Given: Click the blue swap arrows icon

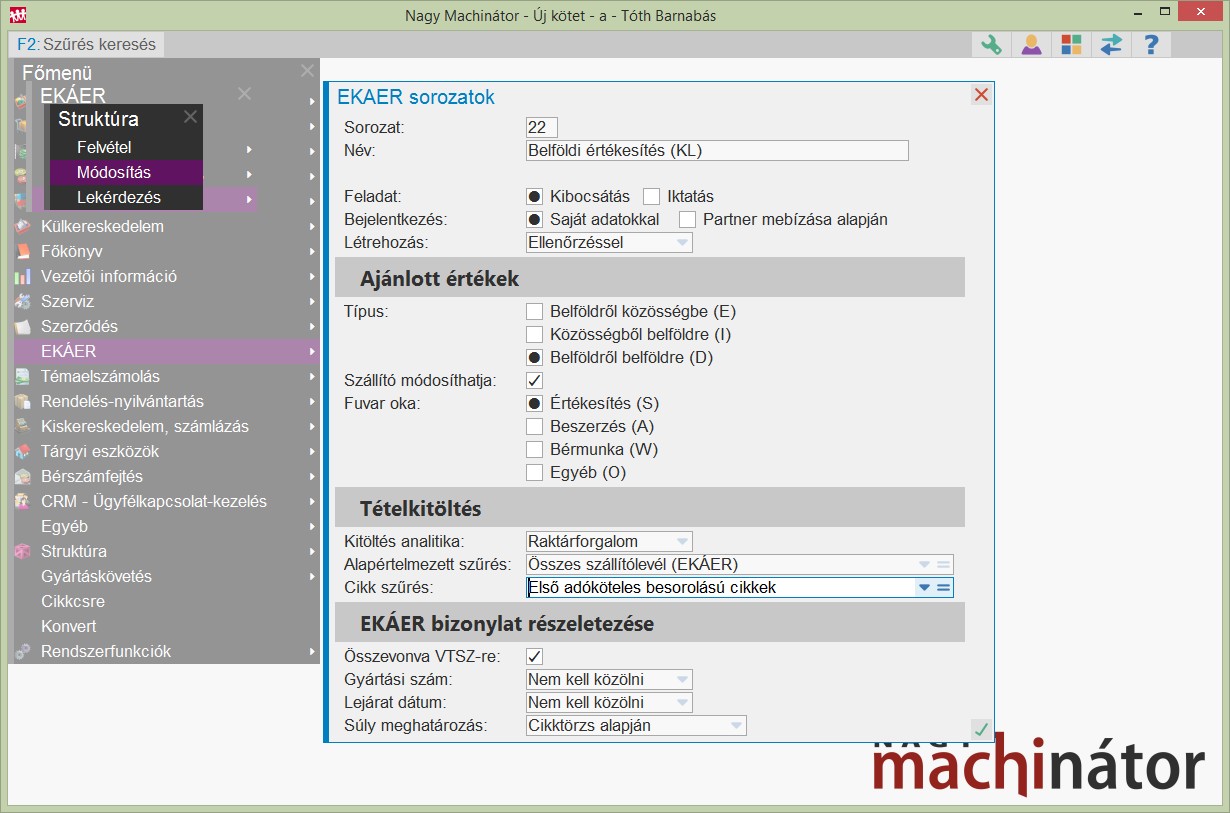Looking at the screenshot, I should (1111, 45).
